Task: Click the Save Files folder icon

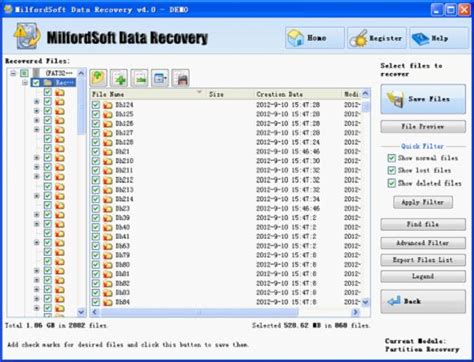Action: coord(395,99)
